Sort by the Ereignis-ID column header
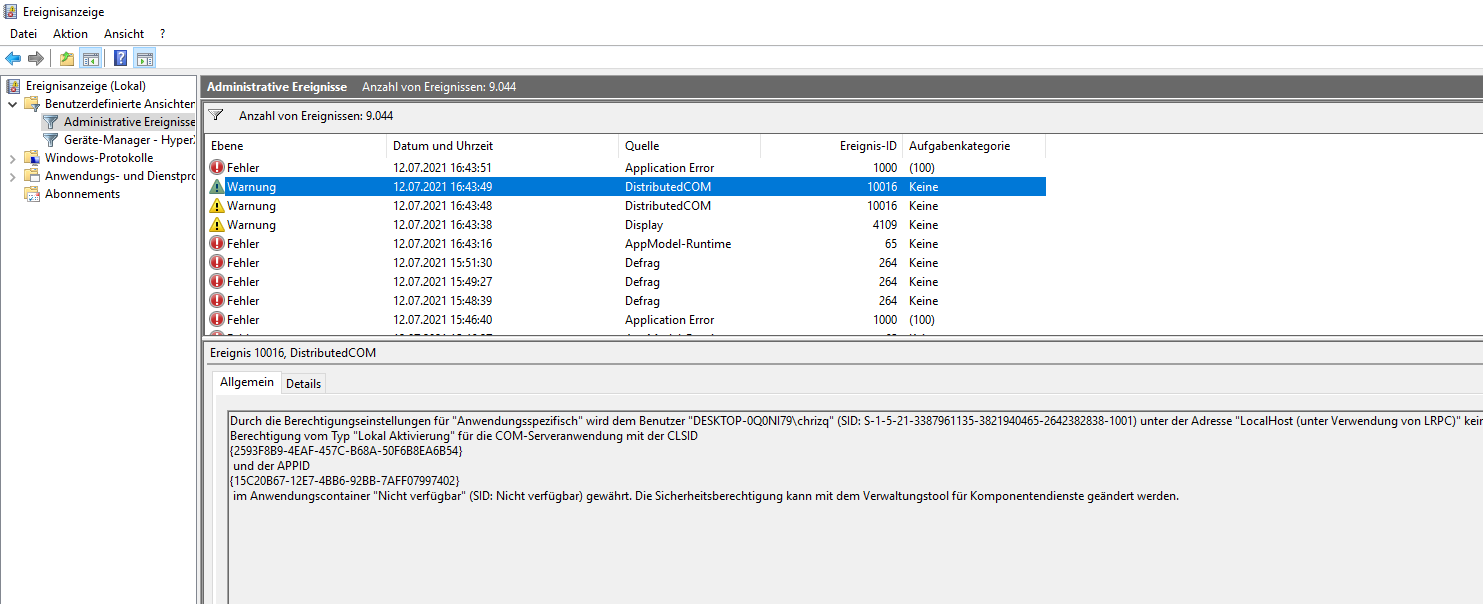The image size is (1483, 604). (x=831, y=146)
